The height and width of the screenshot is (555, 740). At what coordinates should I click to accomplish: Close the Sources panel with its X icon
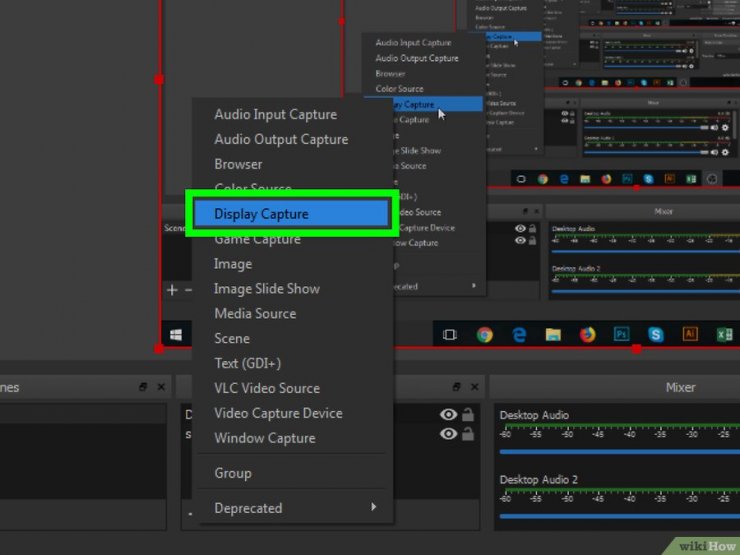474,387
